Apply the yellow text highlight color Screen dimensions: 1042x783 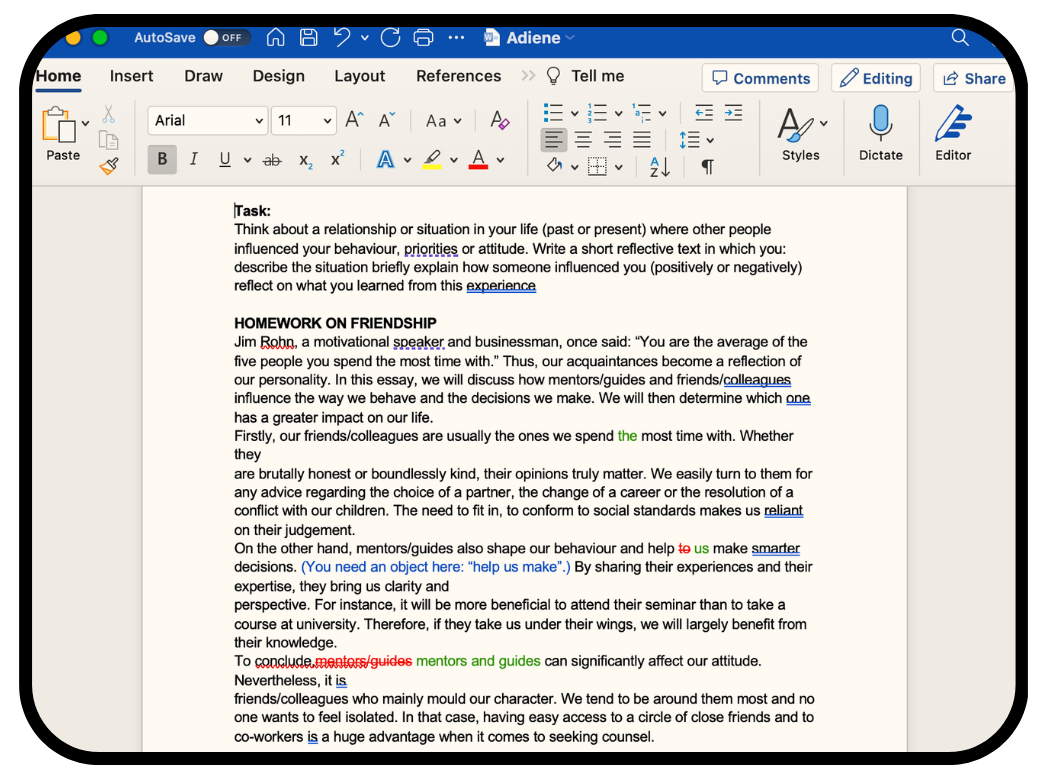(432, 160)
